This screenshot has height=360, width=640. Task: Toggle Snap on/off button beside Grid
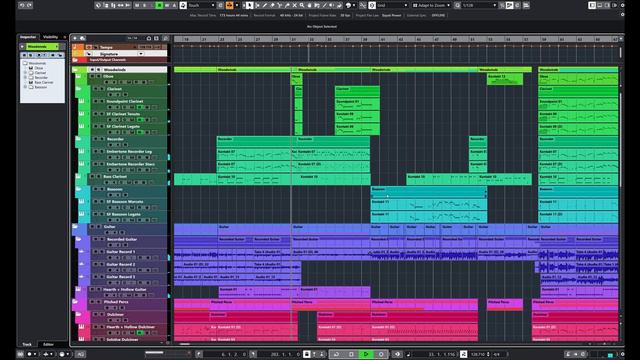click(x=372, y=5)
